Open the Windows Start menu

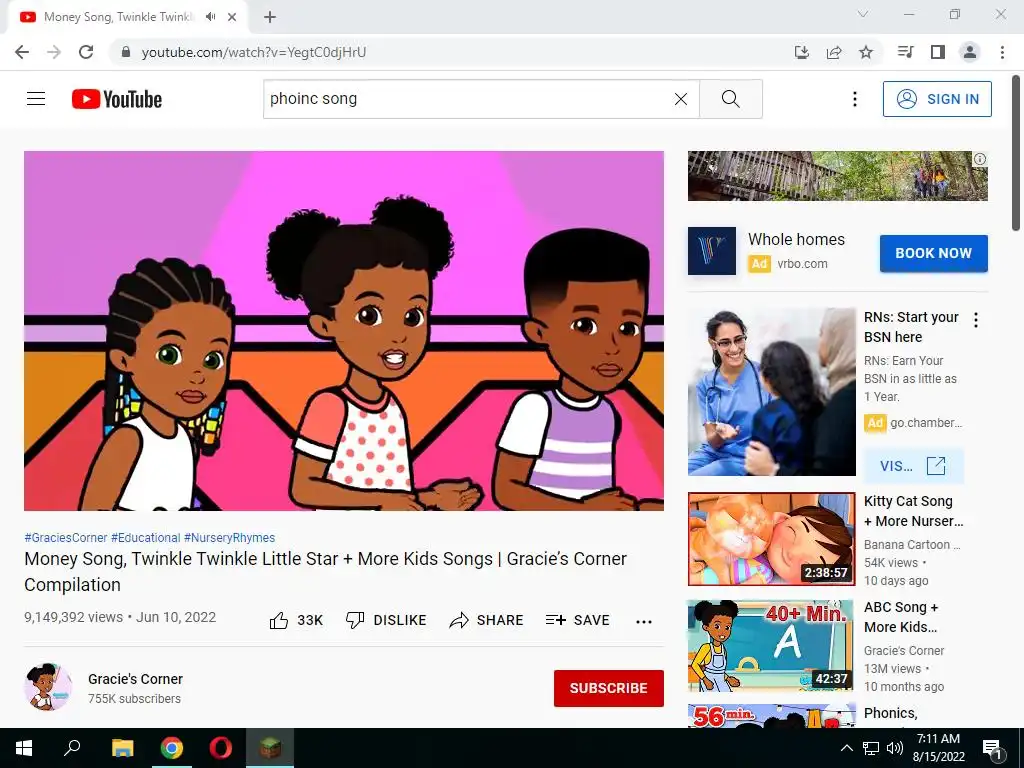click(x=24, y=748)
